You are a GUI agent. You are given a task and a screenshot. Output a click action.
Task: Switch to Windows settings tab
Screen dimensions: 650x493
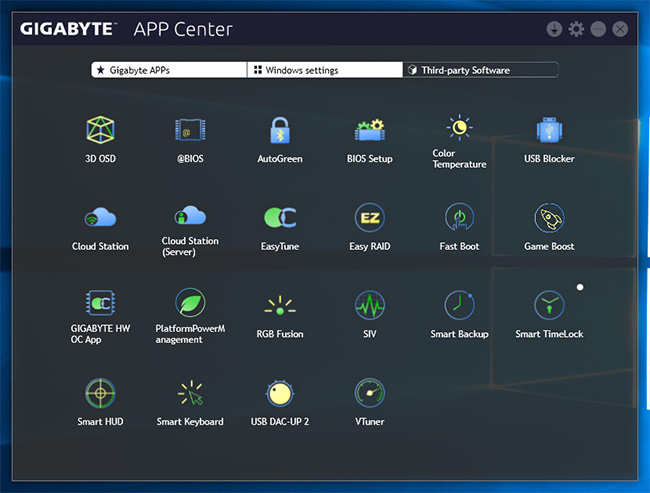coord(324,70)
